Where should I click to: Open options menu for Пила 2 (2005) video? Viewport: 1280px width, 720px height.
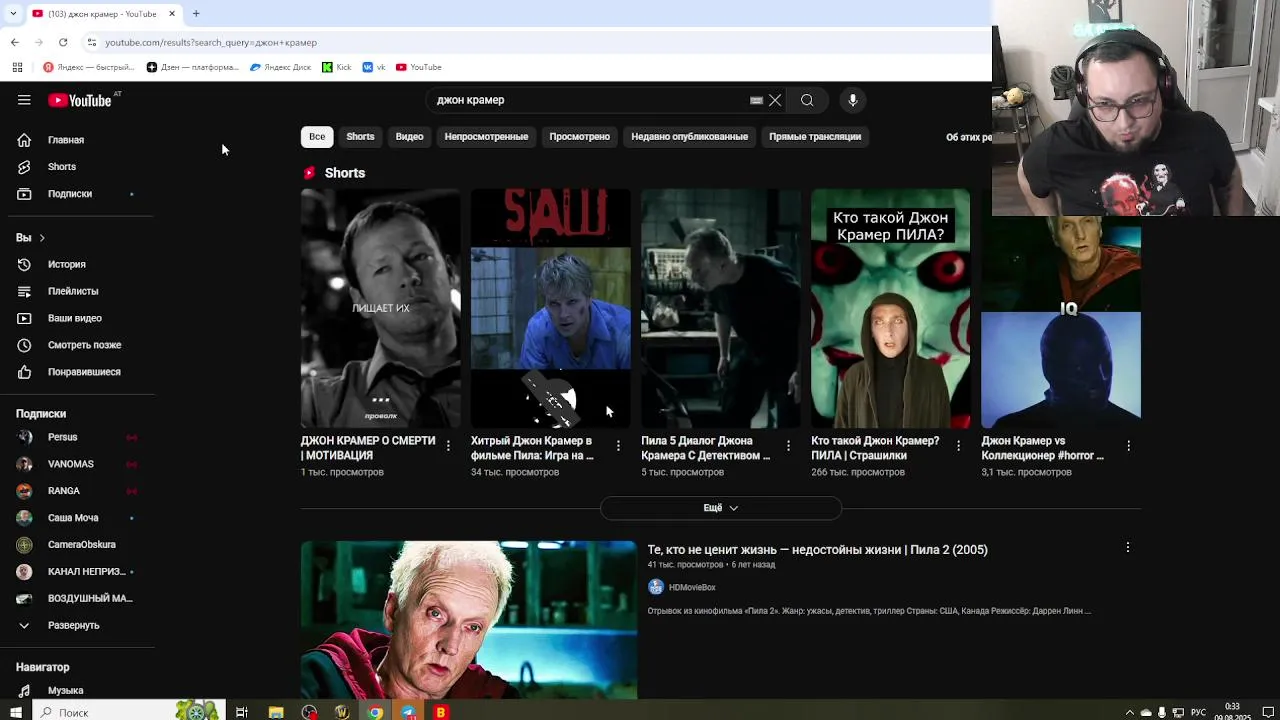click(x=1127, y=548)
